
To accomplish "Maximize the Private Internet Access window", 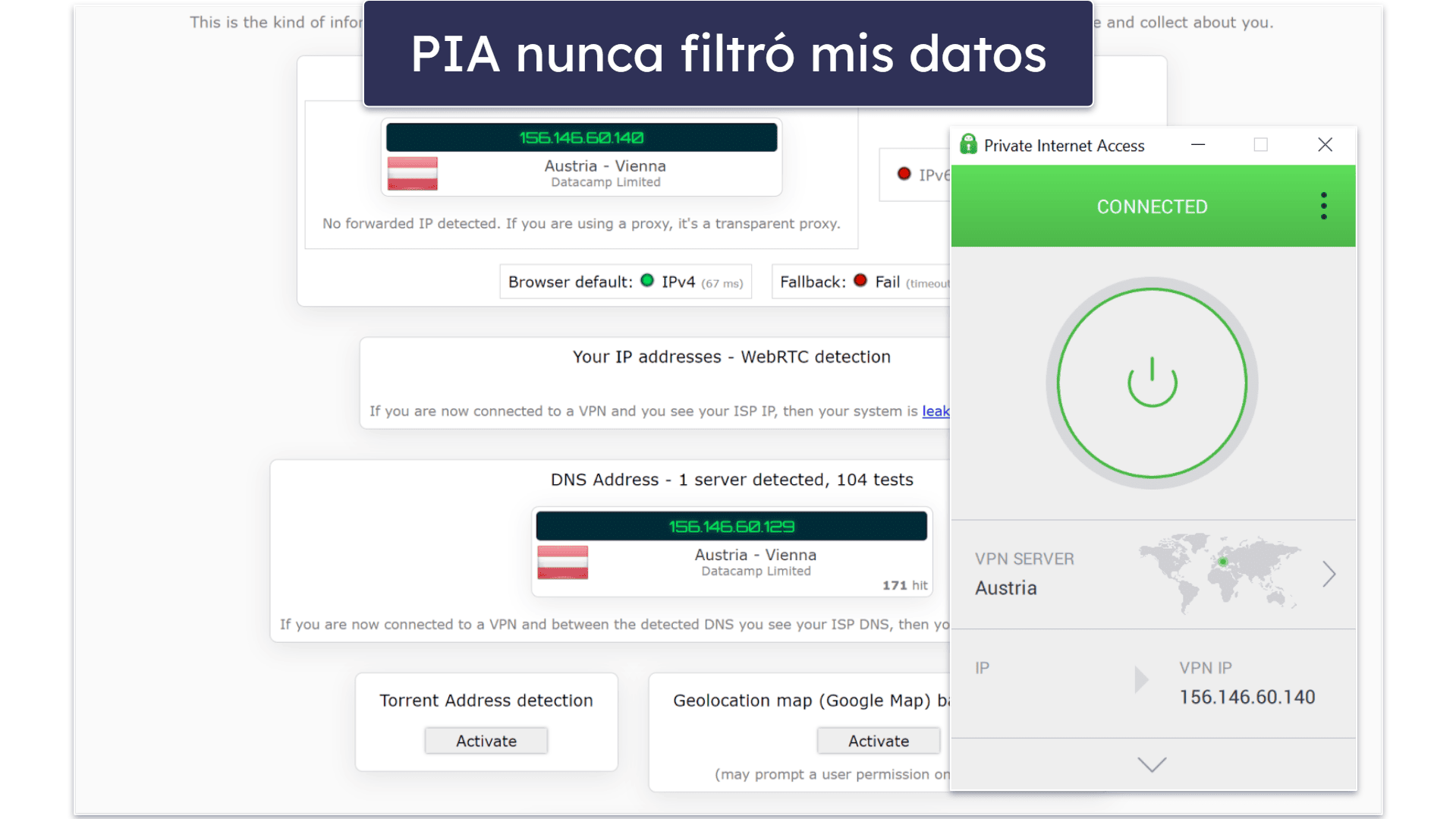I will 1260,144.
